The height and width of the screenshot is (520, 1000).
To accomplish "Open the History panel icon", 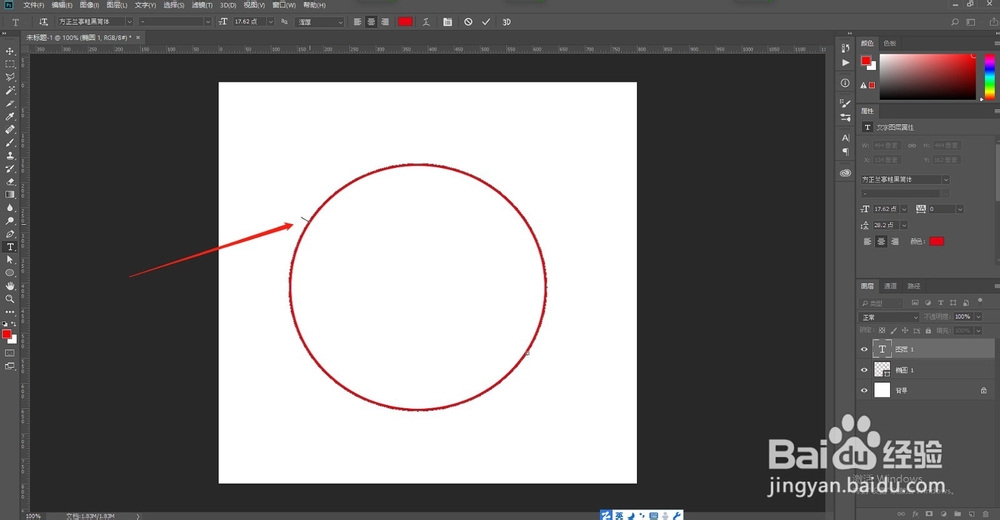I will pos(845,48).
